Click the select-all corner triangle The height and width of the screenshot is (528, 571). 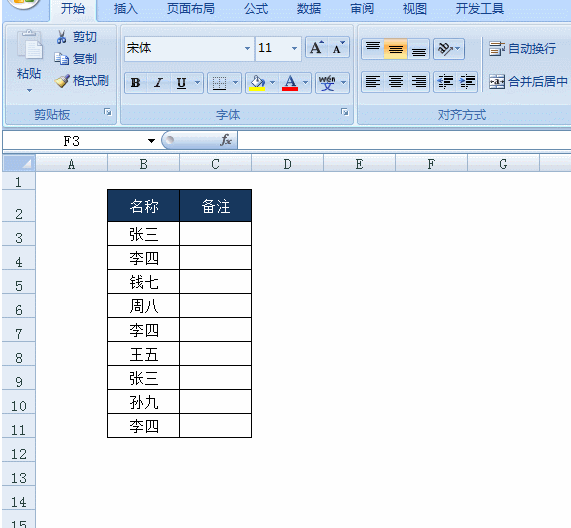(x=19, y=163)
